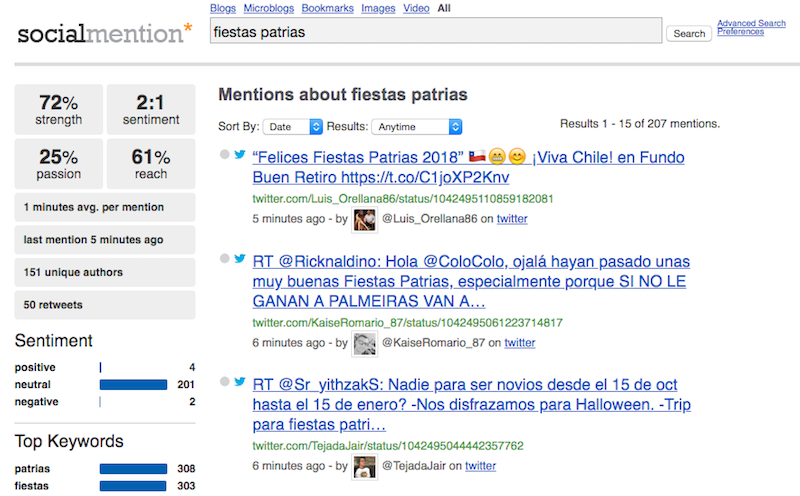This screenshot has height=496, width=800.
Task: Click the 61% reach box
Action: (x=151, y=164)
